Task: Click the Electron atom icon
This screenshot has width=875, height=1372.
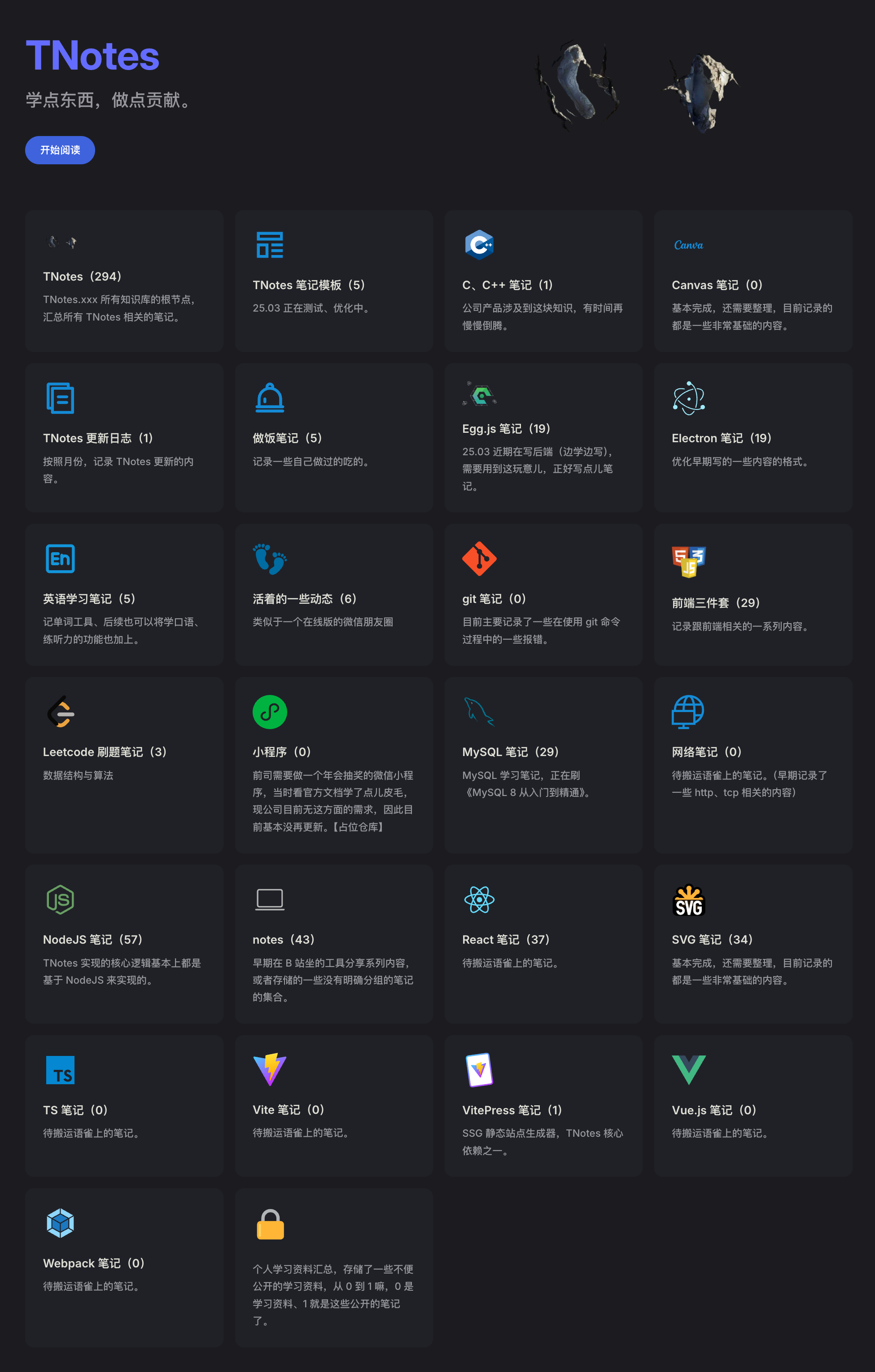Action: [x=688, y=398]
